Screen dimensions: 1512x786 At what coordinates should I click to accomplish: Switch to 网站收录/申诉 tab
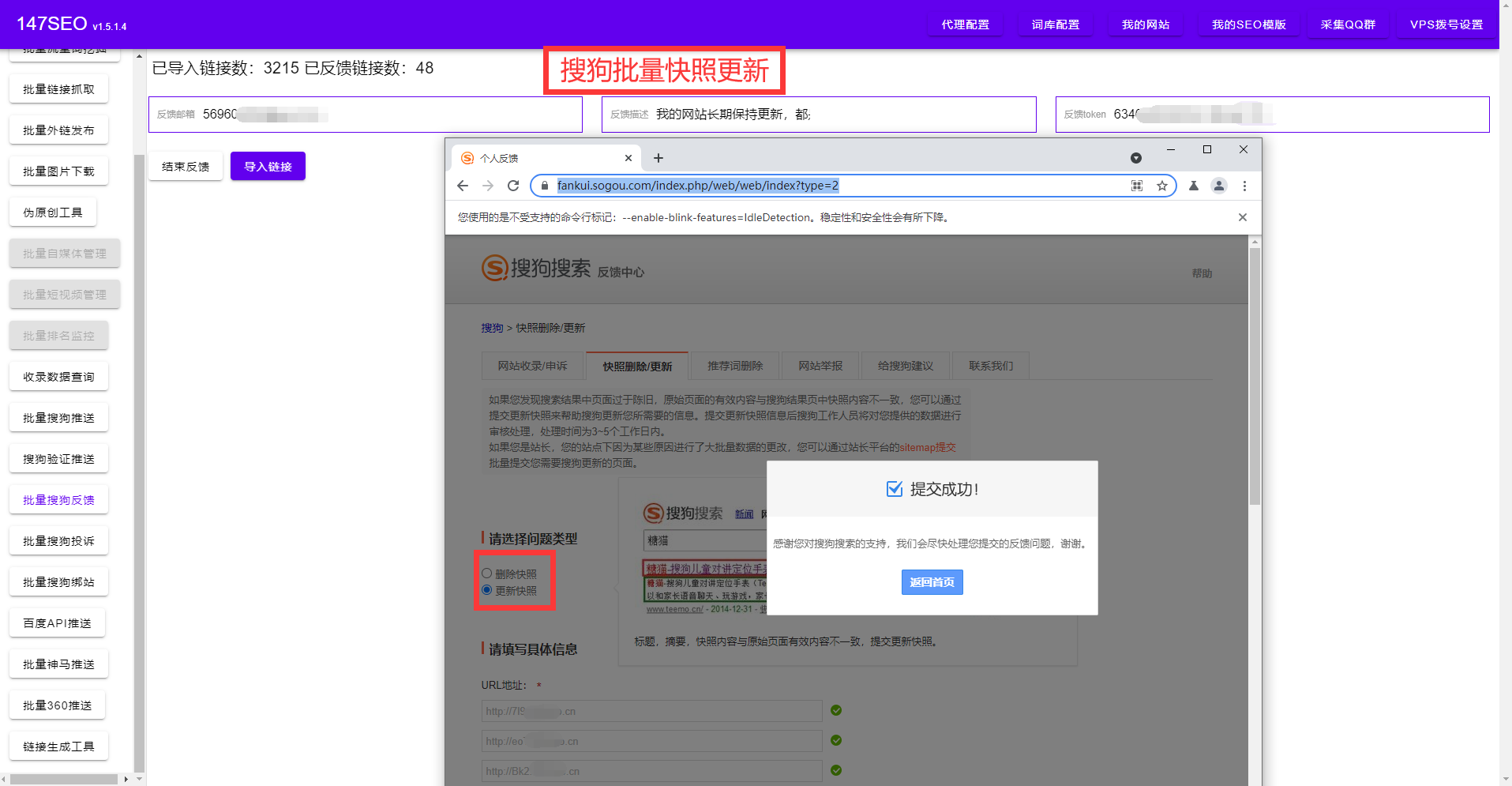[532, 366]
